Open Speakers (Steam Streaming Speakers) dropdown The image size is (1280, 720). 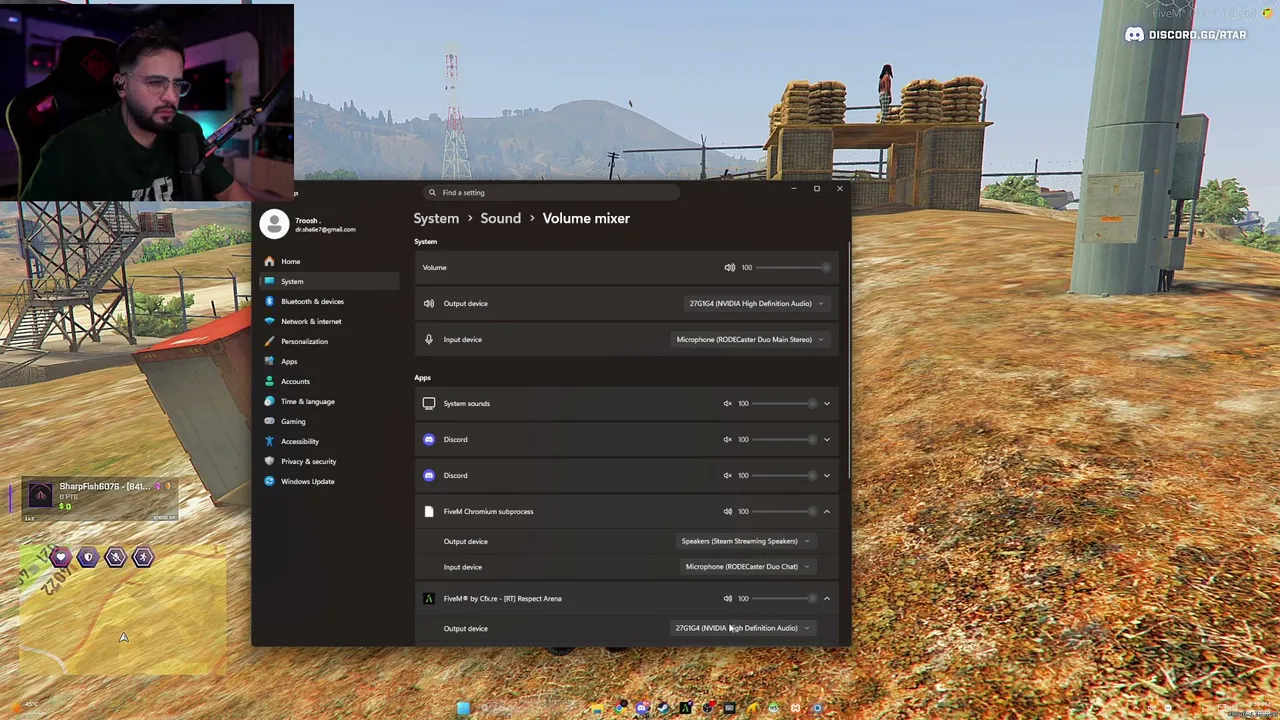tap(746, 541)
